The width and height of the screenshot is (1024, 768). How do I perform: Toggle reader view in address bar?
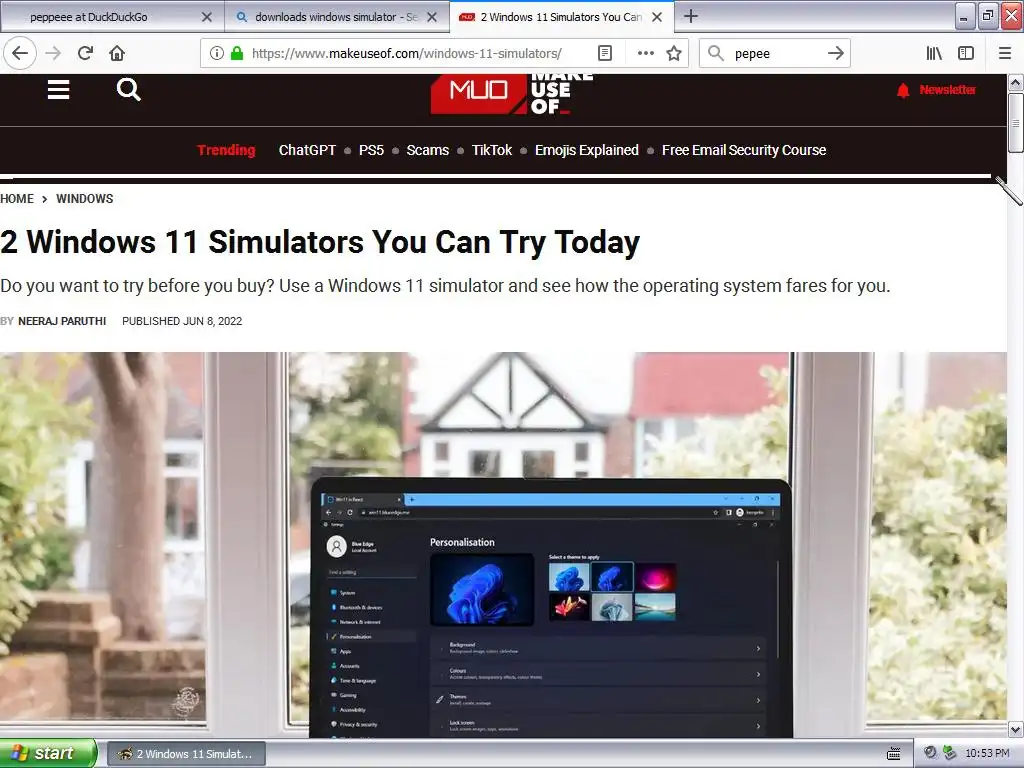[x=605, y=54]
